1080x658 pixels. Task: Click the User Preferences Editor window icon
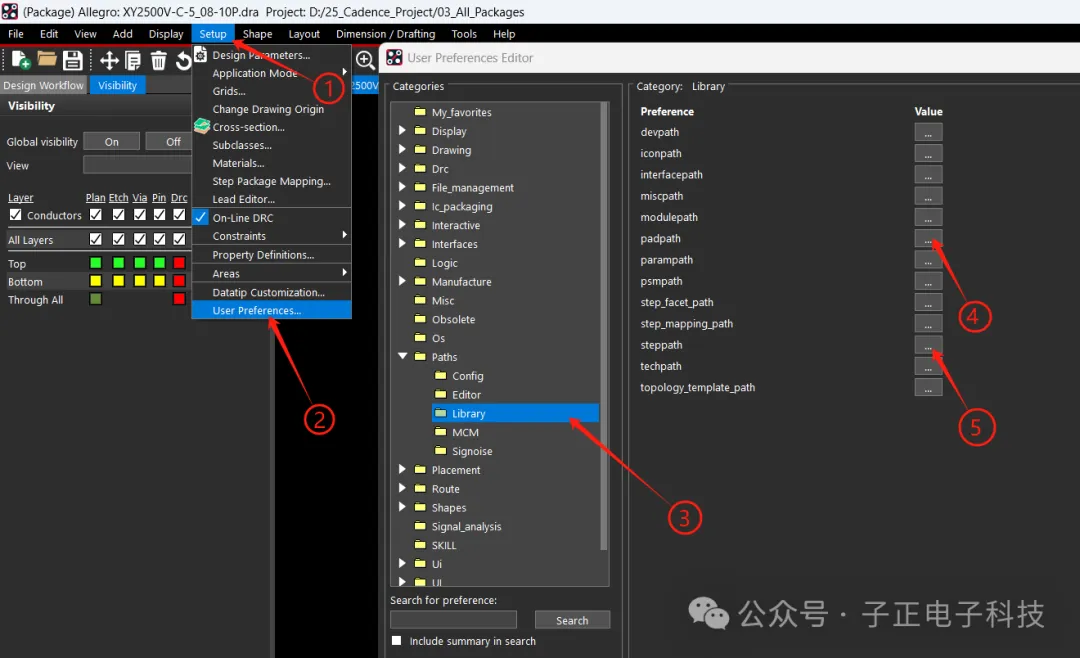(394, 58)
